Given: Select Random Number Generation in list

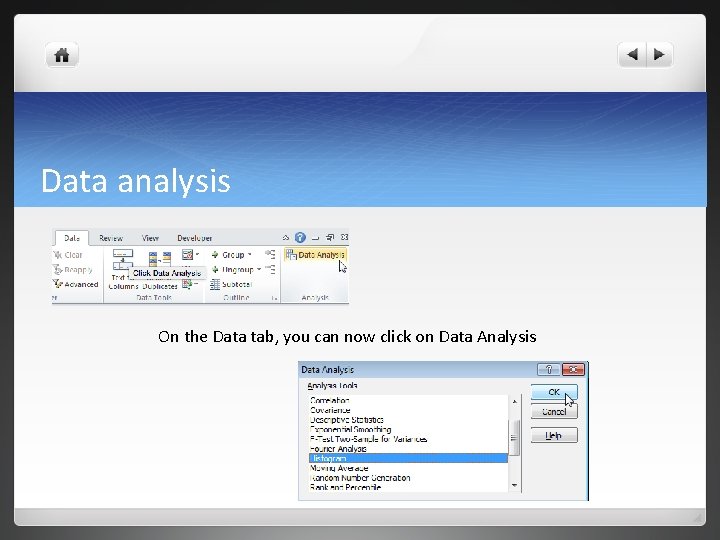Looking at the screenshot, I should [x=408, y=478].
